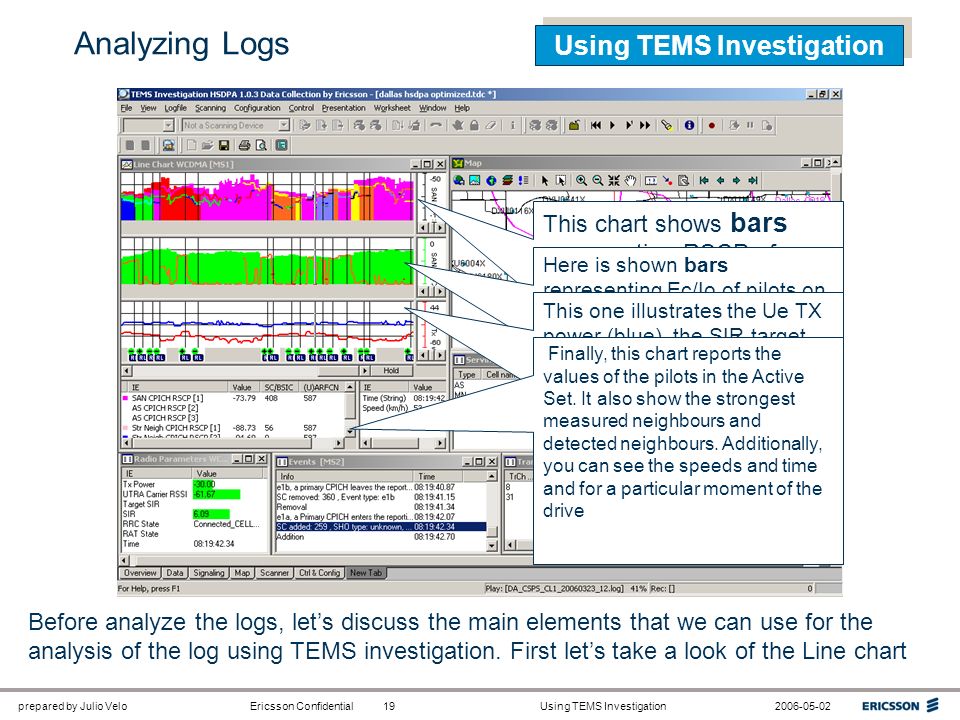Image resolution: width=960 pixels, height=720 pixels.
Task: Click the save workspace floppy icon
Action: [x=224, y=146]
